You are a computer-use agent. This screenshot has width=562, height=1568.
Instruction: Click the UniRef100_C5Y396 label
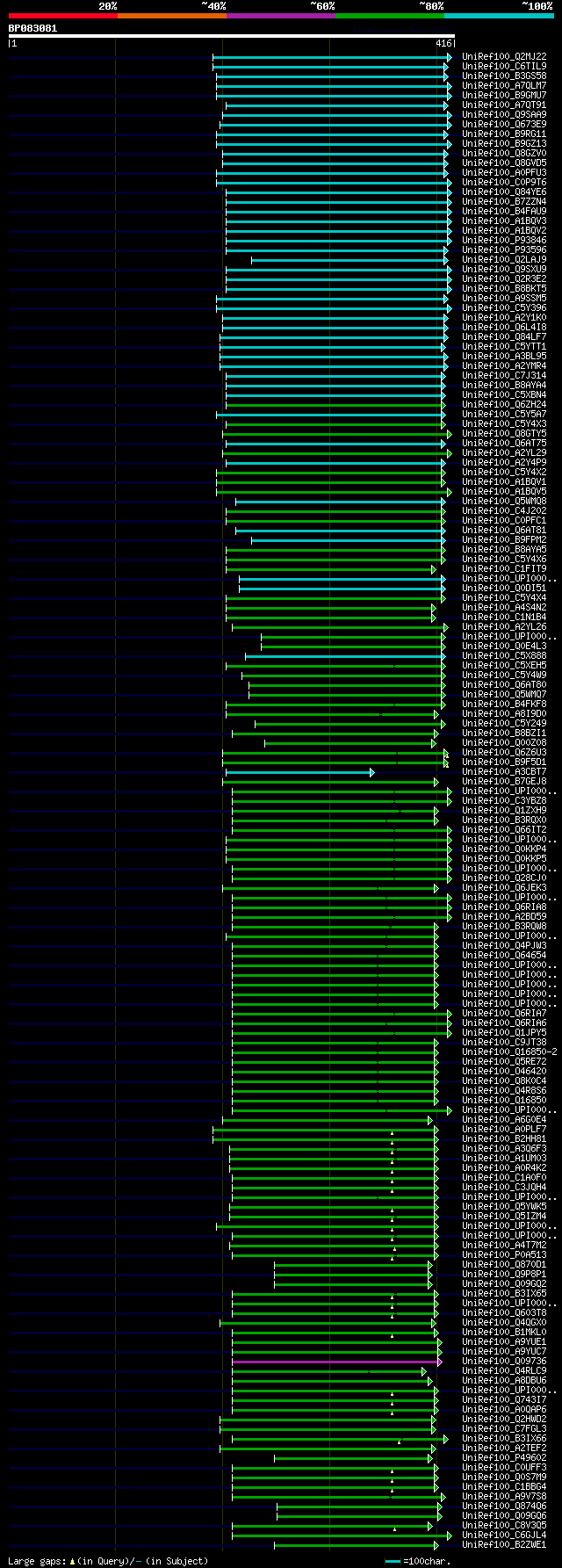click(504, 307)
